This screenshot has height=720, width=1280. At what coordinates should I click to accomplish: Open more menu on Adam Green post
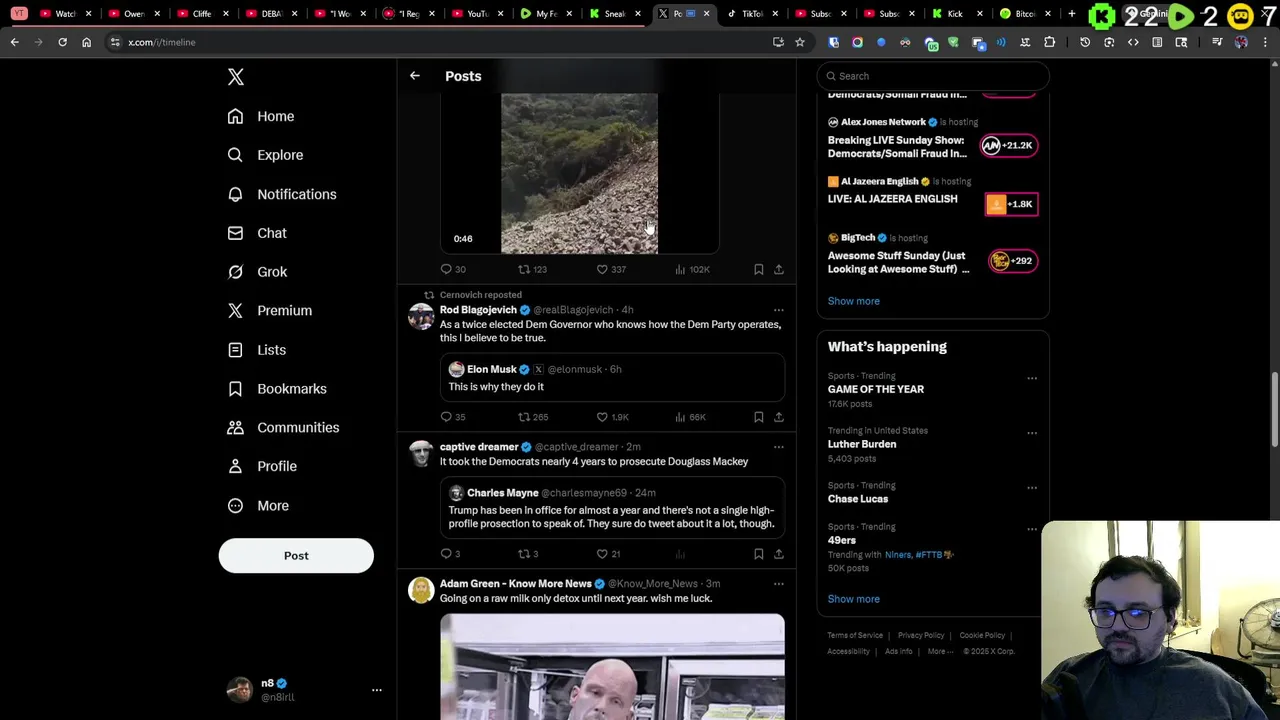(778, 584)
